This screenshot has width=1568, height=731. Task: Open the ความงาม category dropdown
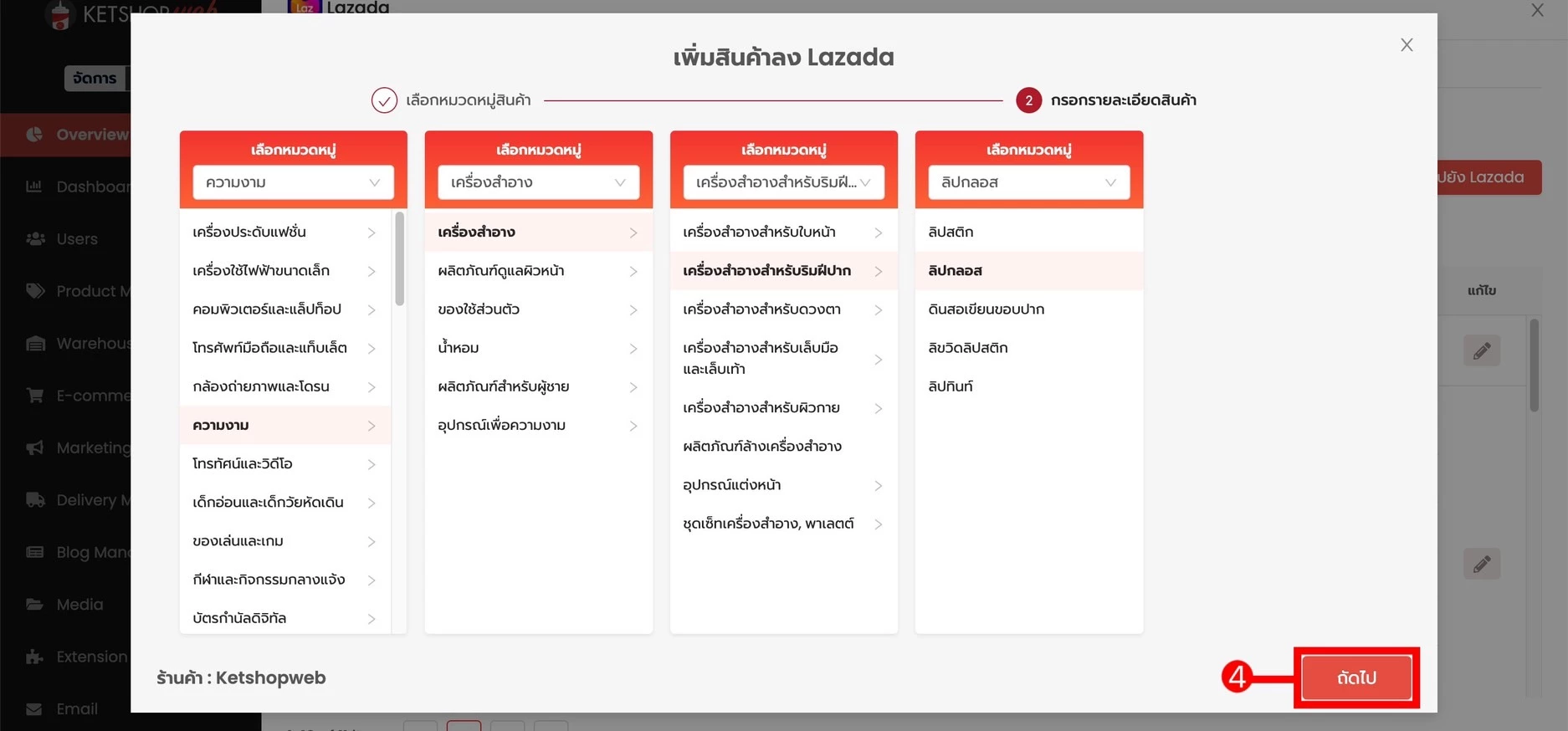tap(293, 182)
